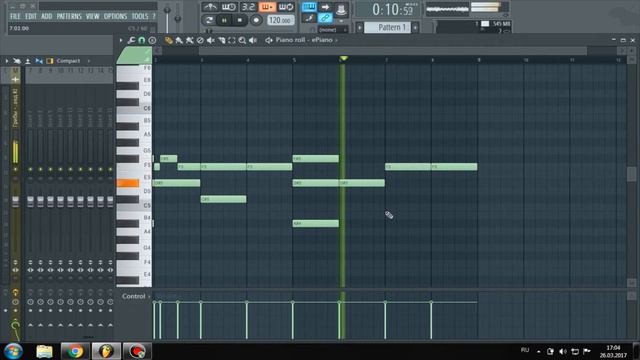Click mixer blue waveform view icon
640x360 pixels.
tap(39, 61)
